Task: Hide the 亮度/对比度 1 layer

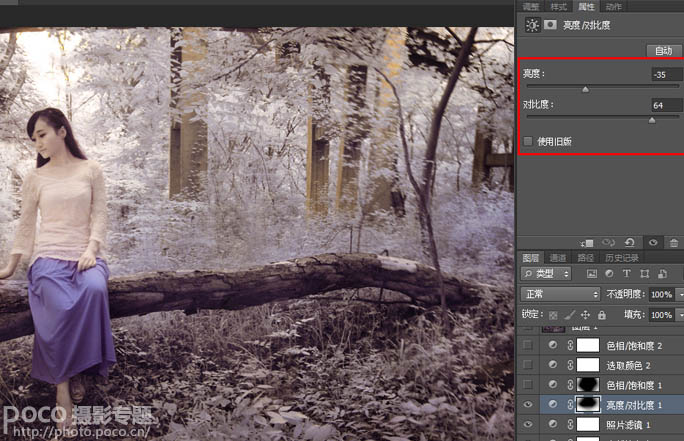Action: point(528,405)
